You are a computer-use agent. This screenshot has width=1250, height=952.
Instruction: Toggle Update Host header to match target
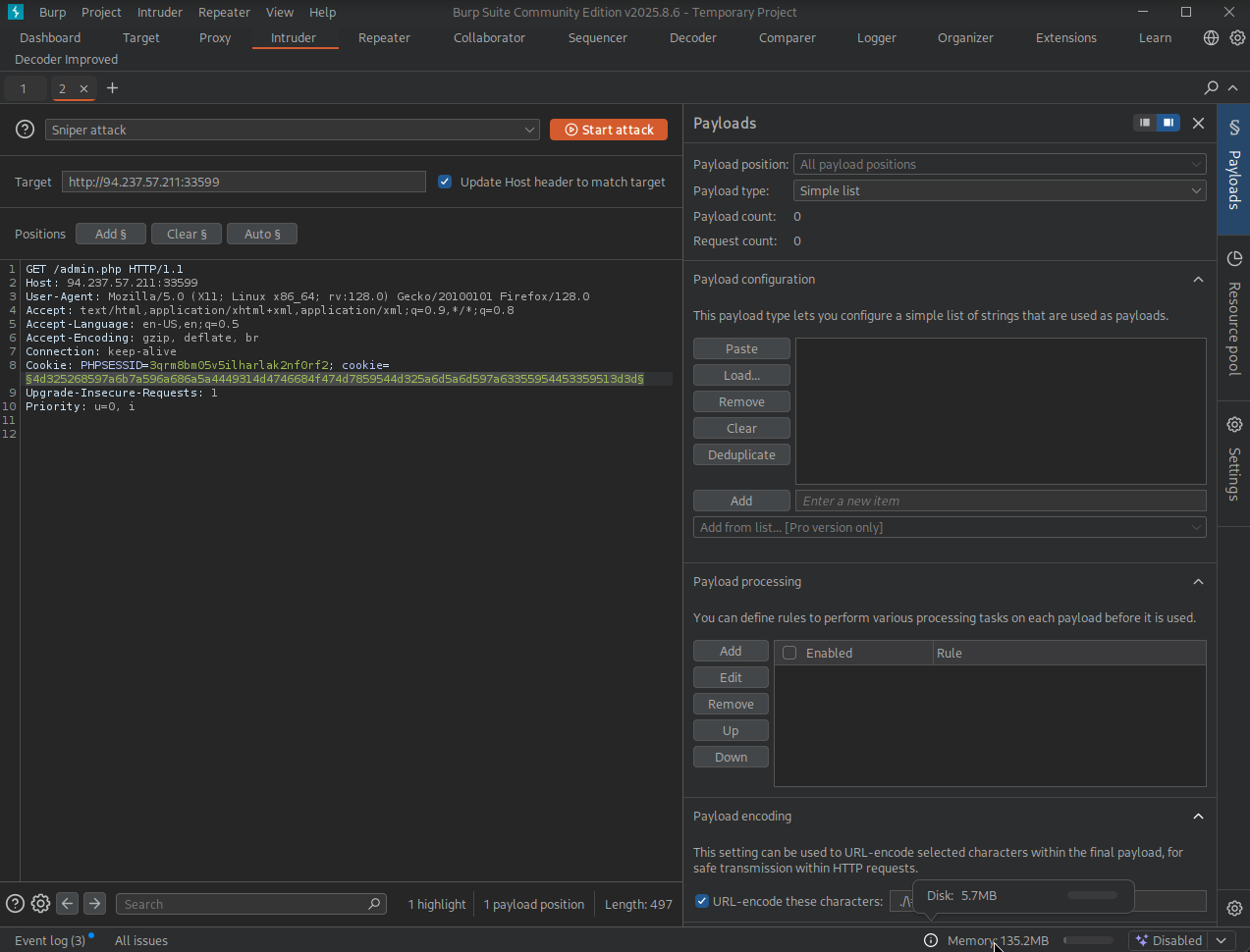(x=445, y=182)
